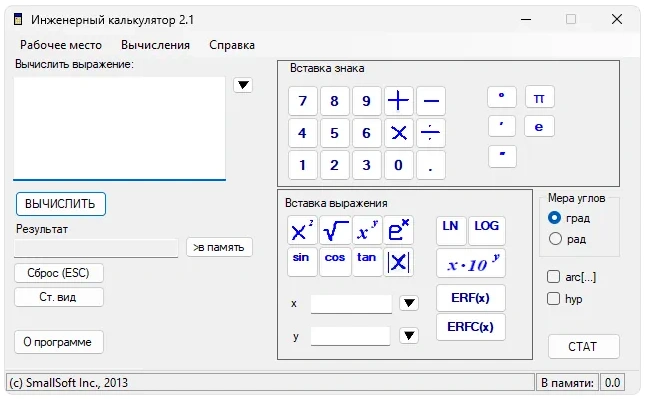
Task: Click the ВЫЧИСЛИТЬ button
Action: (x=61, y=204)
